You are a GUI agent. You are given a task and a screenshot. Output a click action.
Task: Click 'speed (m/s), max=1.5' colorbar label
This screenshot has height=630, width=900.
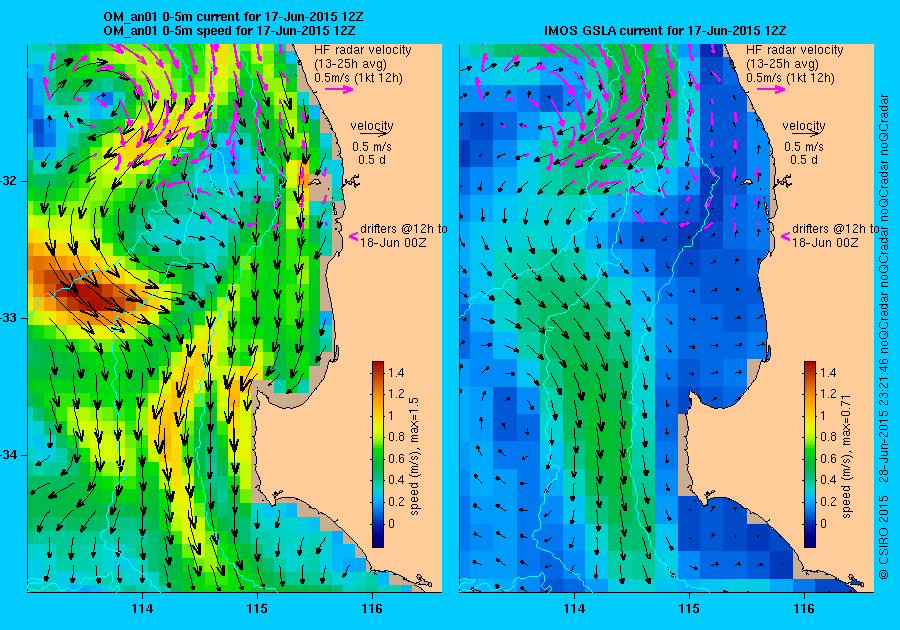(x=414, y=456)
